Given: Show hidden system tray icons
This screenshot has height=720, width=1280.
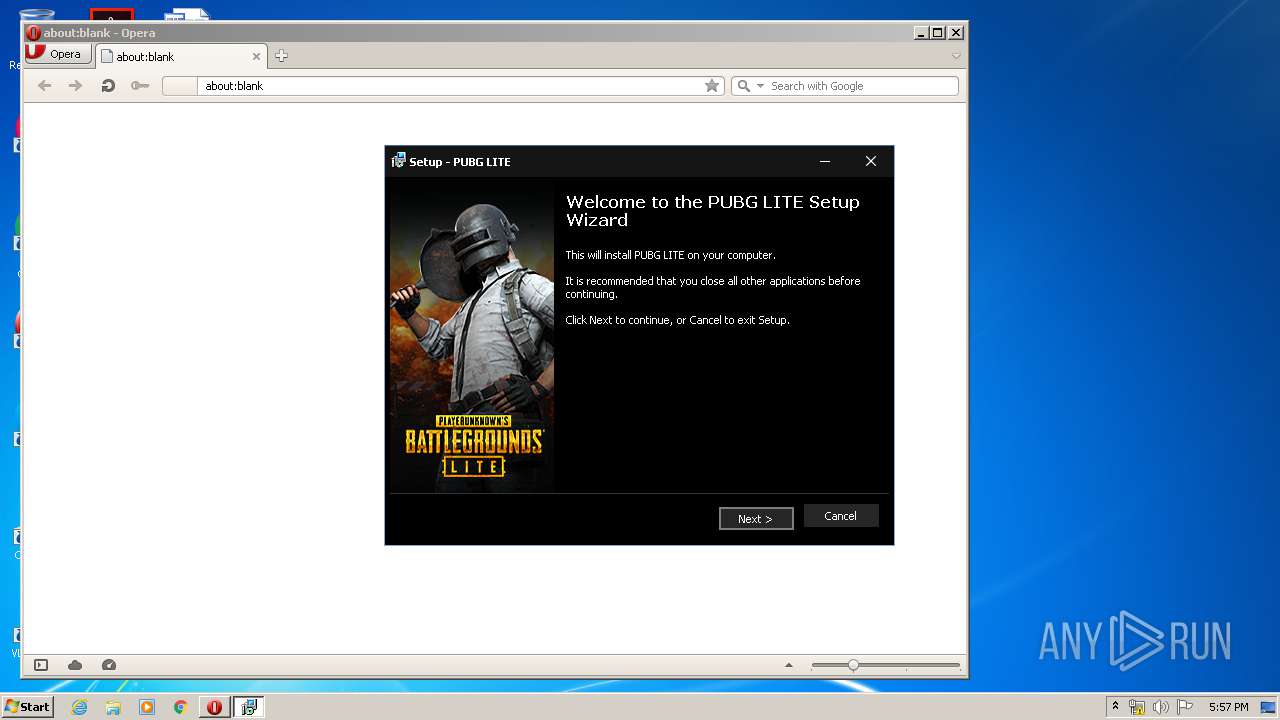Looking at the screenshot, I should (1116, 707).
